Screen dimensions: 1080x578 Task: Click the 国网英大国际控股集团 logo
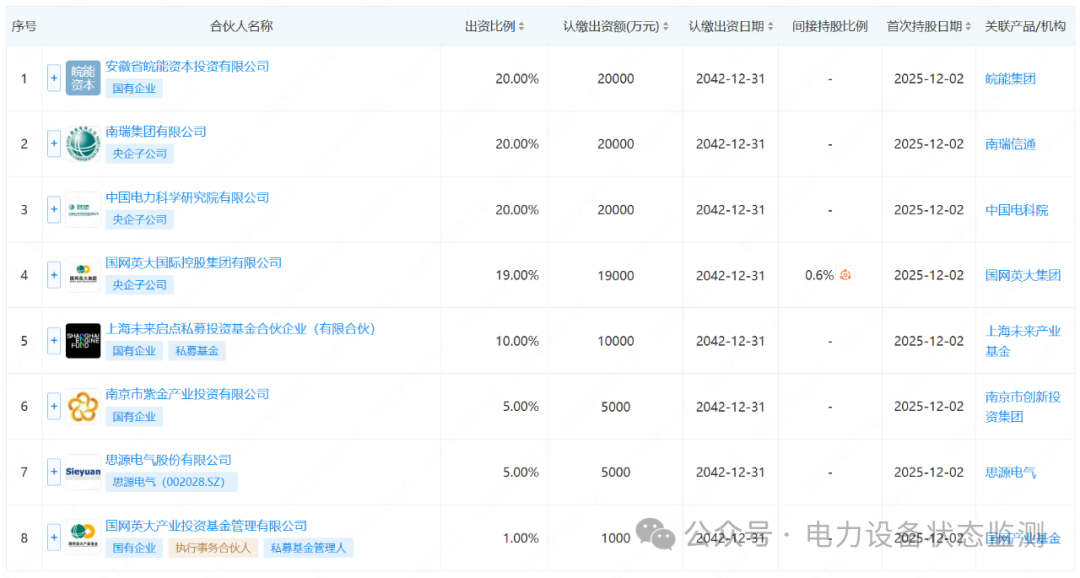point(83,275)
